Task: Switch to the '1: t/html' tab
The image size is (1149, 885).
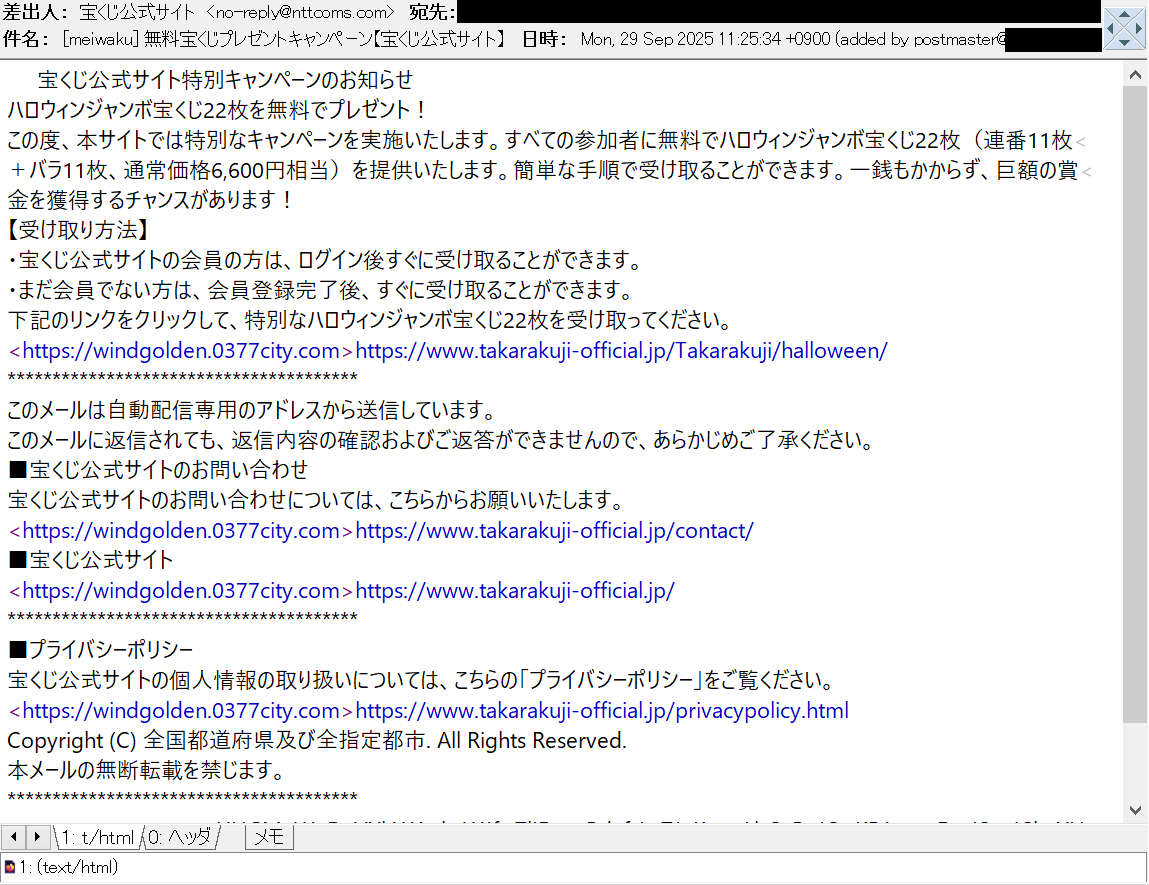Action: tap(97, 837)
